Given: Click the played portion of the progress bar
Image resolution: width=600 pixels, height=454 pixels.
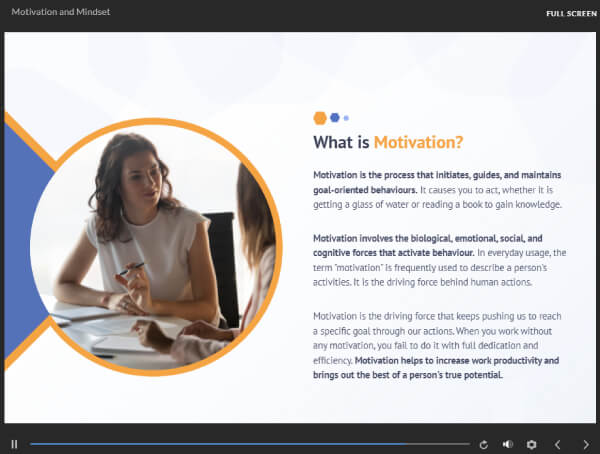Looking at the screenshot, I should (200, 444).
